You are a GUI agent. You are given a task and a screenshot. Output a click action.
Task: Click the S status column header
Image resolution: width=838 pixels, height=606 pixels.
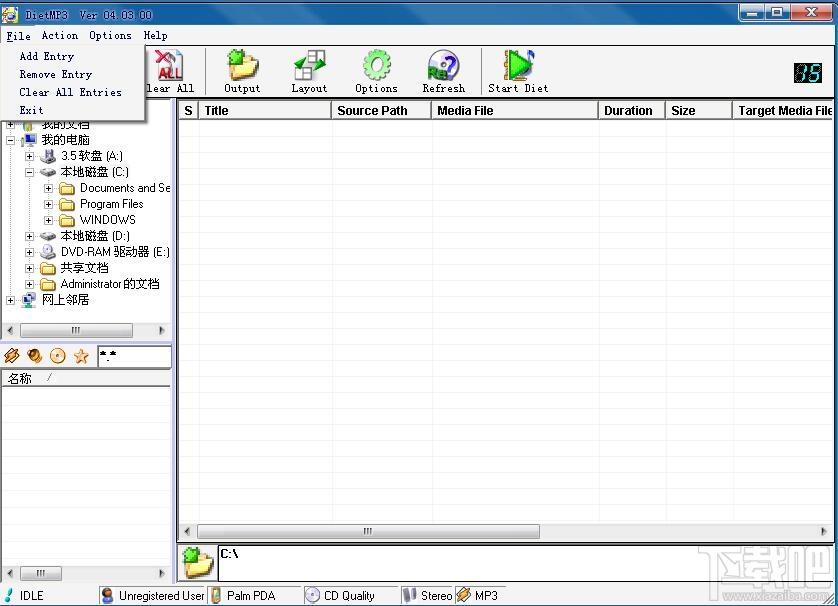click(188, 111)
